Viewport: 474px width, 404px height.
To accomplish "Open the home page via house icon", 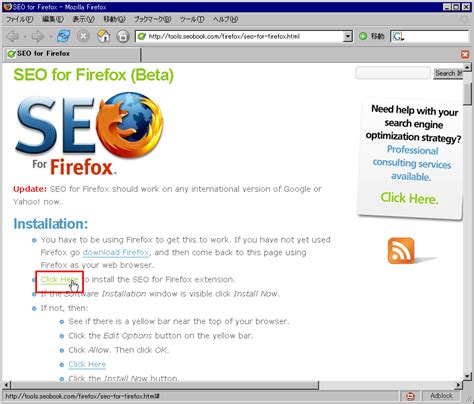I will click(103, 36).
